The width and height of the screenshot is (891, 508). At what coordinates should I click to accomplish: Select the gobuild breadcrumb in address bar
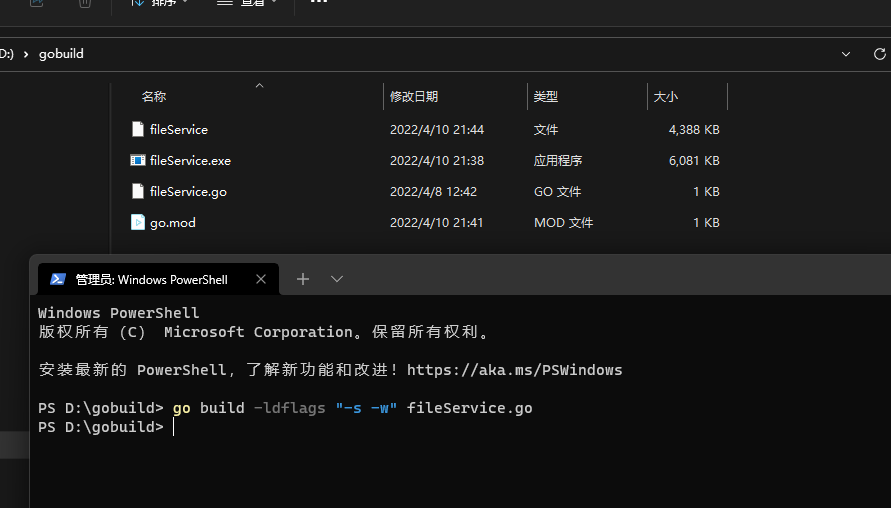click(x=61, y=54)
